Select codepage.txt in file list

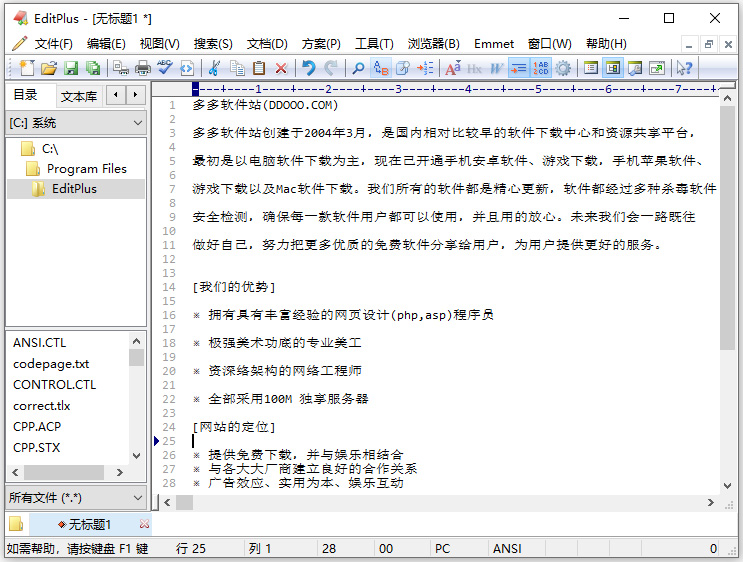[x=51, y=363]
